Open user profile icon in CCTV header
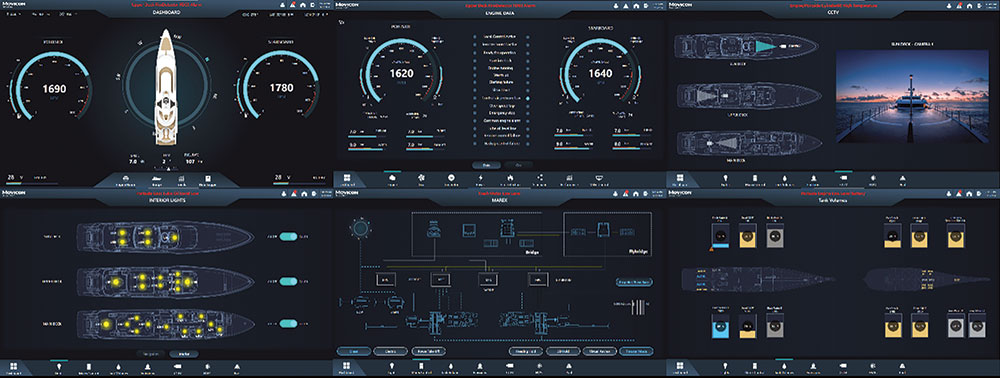 [x=948, y=6]
